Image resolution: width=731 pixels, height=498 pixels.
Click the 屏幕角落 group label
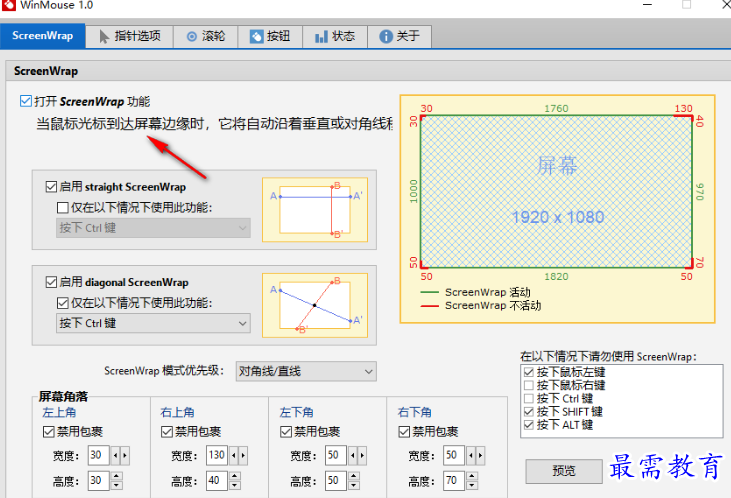(63, 396)
